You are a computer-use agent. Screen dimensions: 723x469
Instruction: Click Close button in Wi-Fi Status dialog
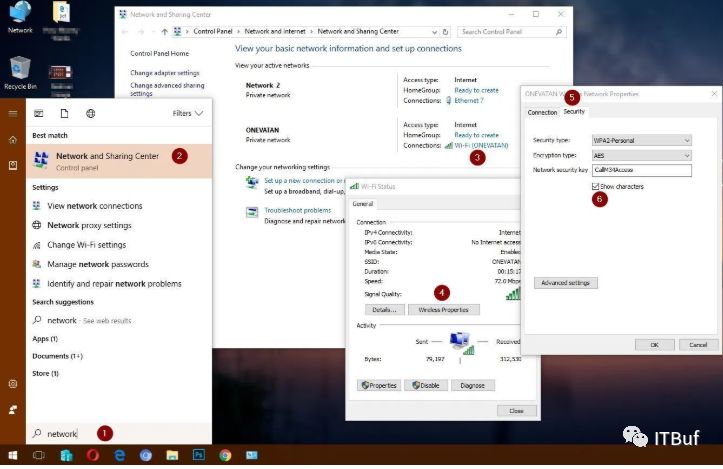point(516,410)
